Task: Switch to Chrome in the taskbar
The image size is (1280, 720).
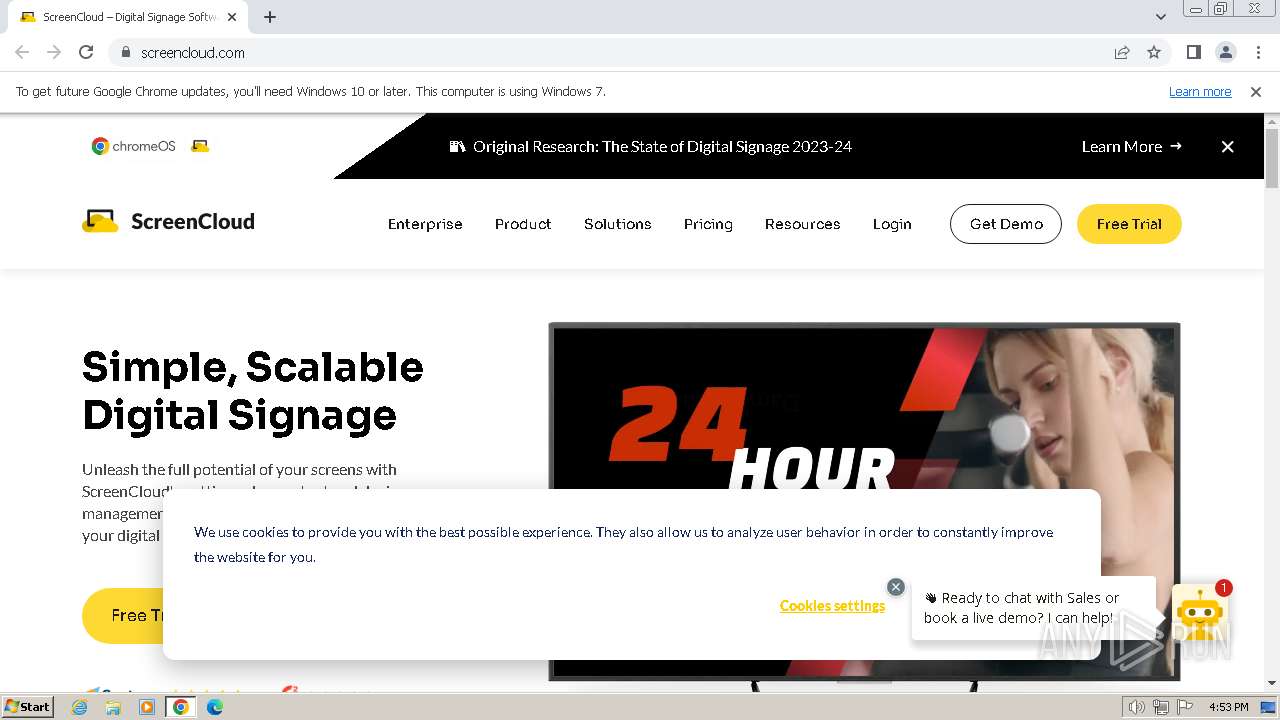Action: 181,707
